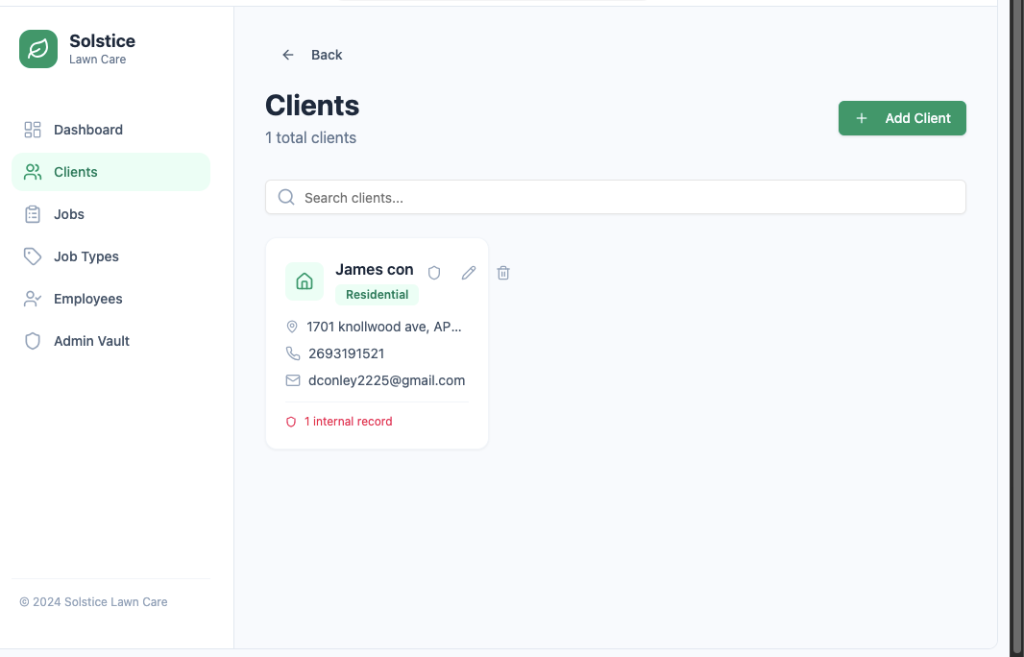Open the Dashboard page
The image size is (1024, 657).
click(x=111, y=130)
